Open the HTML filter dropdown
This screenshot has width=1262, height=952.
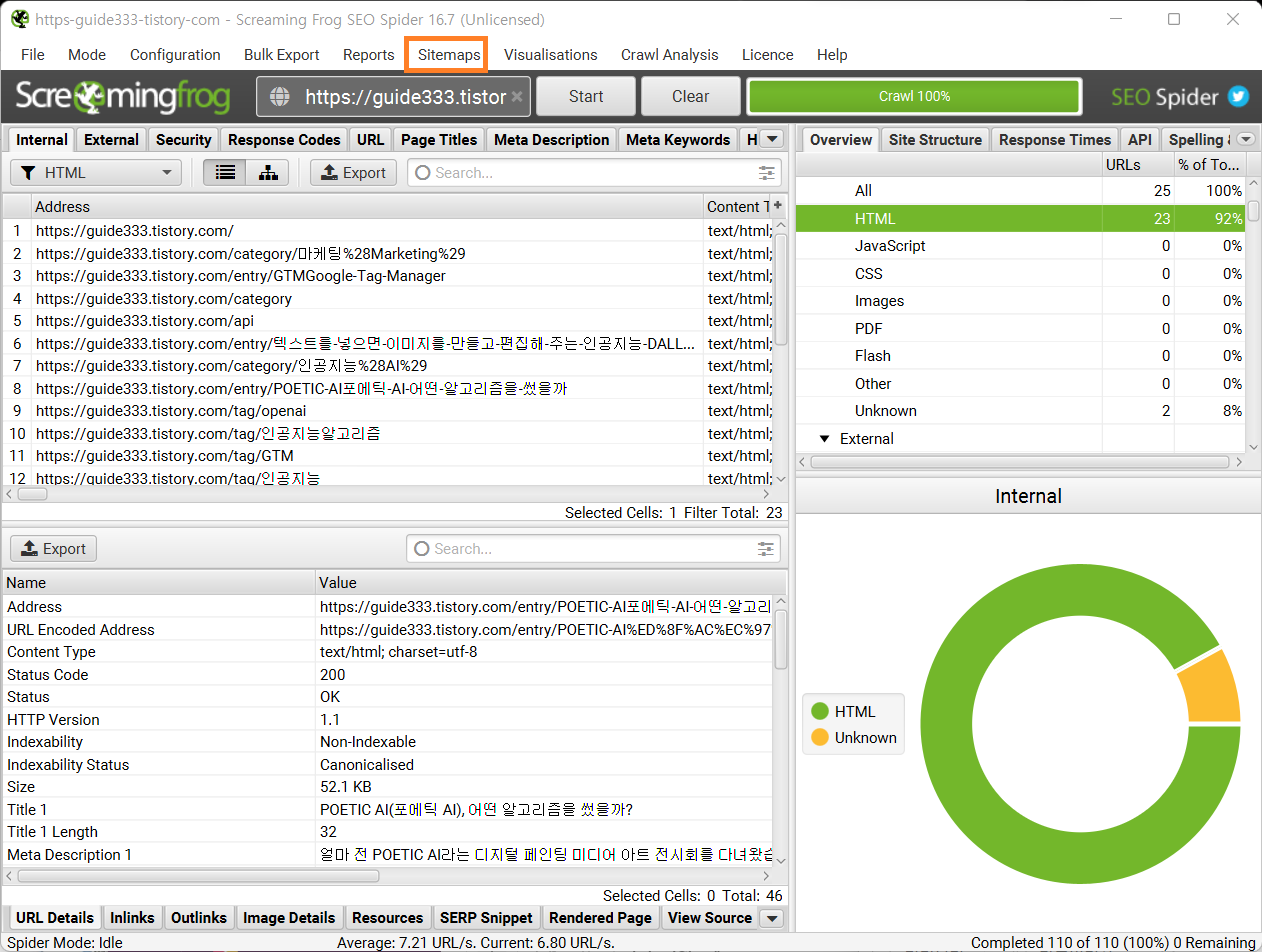click(96, 173)
